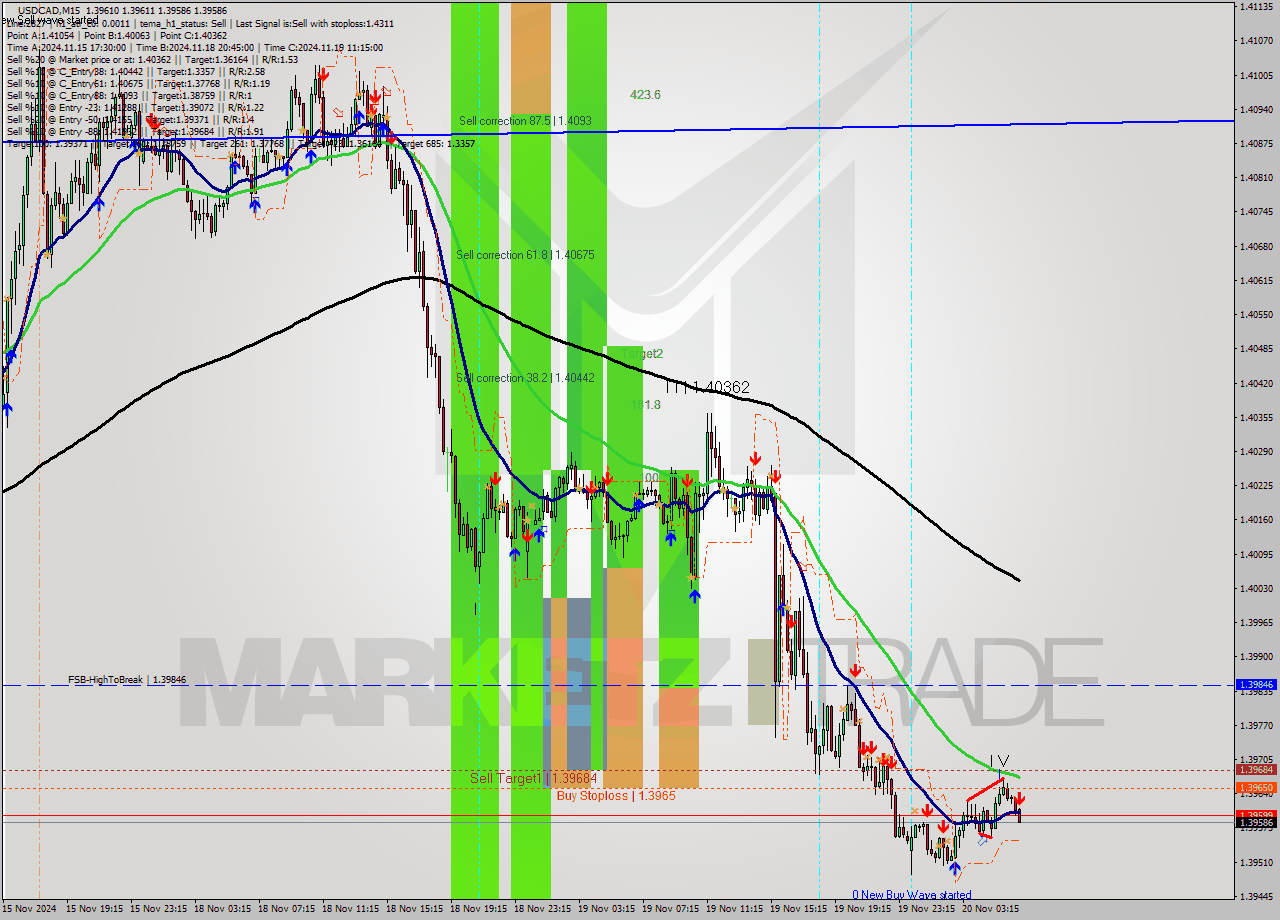Image resolution: width=1280 pixels, height=920 pixels.
Task: Click the 1.41070 price axis label
Action: pos(1255,41)
